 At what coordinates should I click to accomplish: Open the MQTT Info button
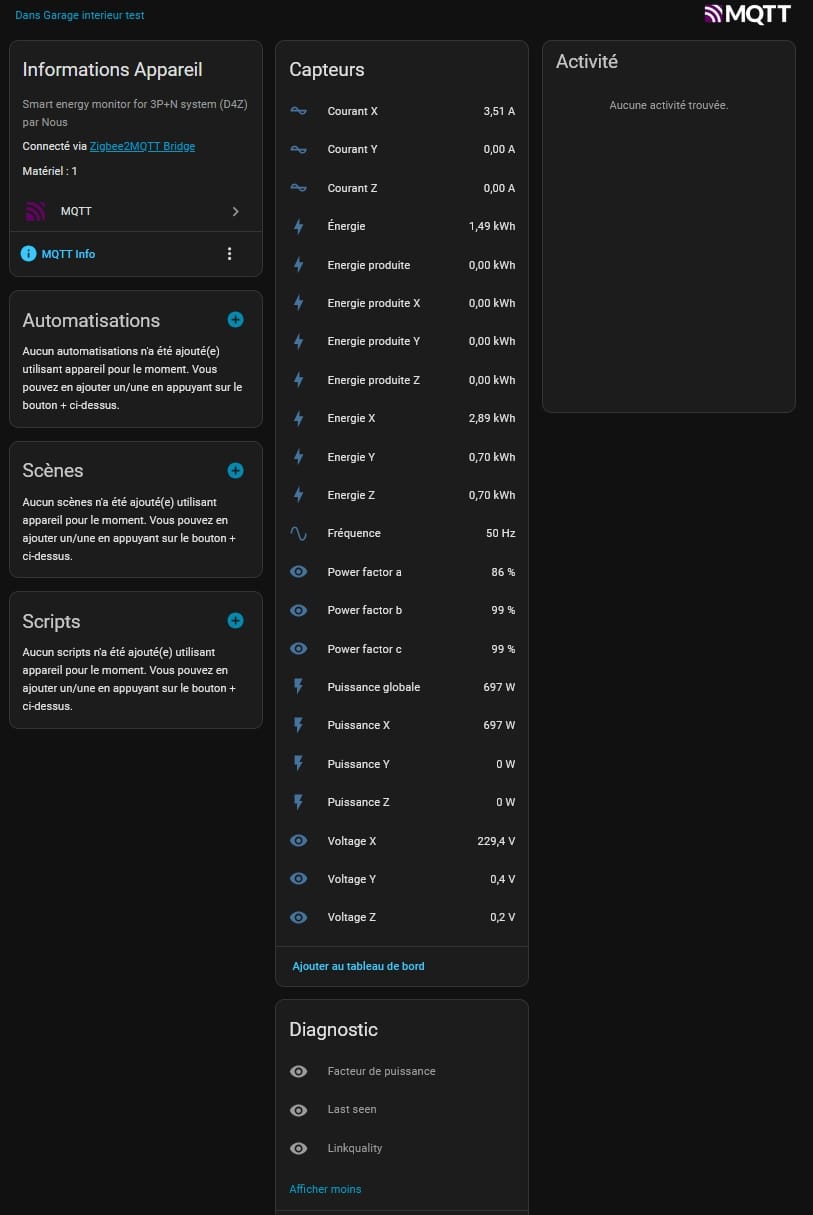[x=68, y=254]
